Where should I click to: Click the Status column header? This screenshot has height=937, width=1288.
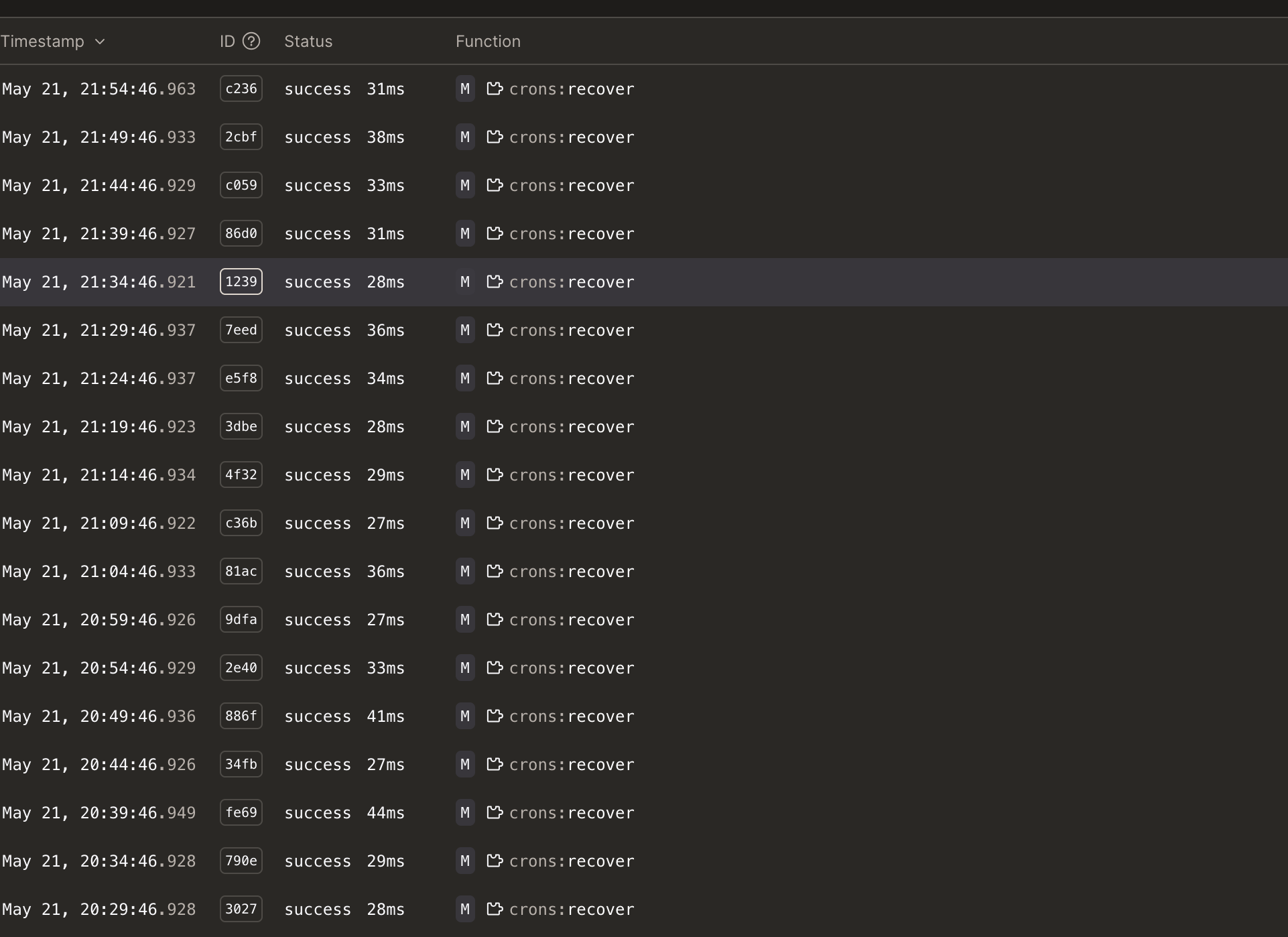(308, 42)
